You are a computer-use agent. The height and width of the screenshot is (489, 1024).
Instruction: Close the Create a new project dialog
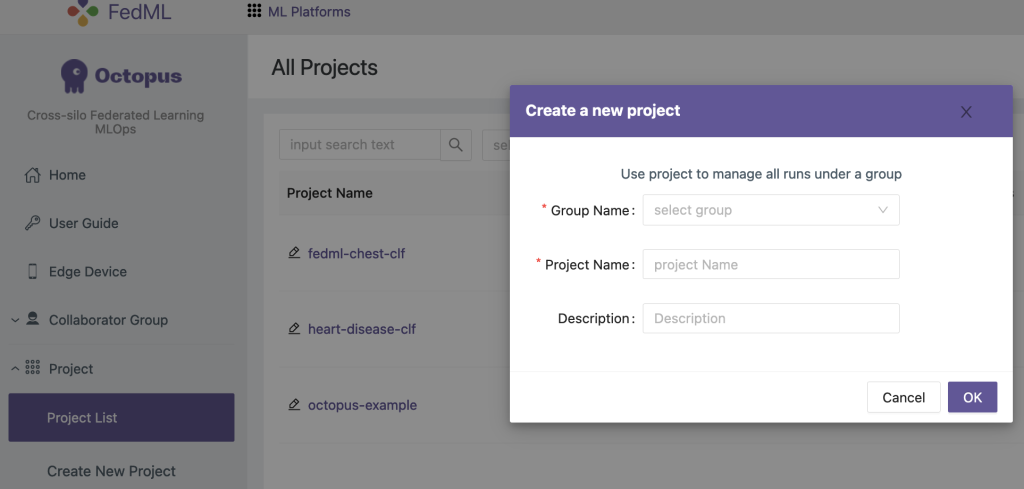pyautogui.click(x=966, y=112)
